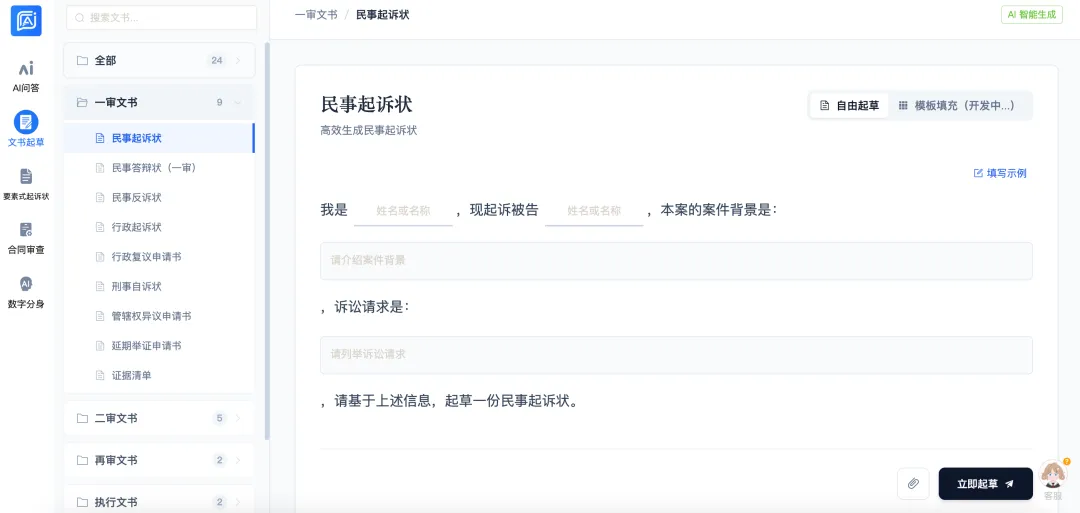Switch to 模板填充 mode
Viewport: 1080px width, 513px height.
956,105
